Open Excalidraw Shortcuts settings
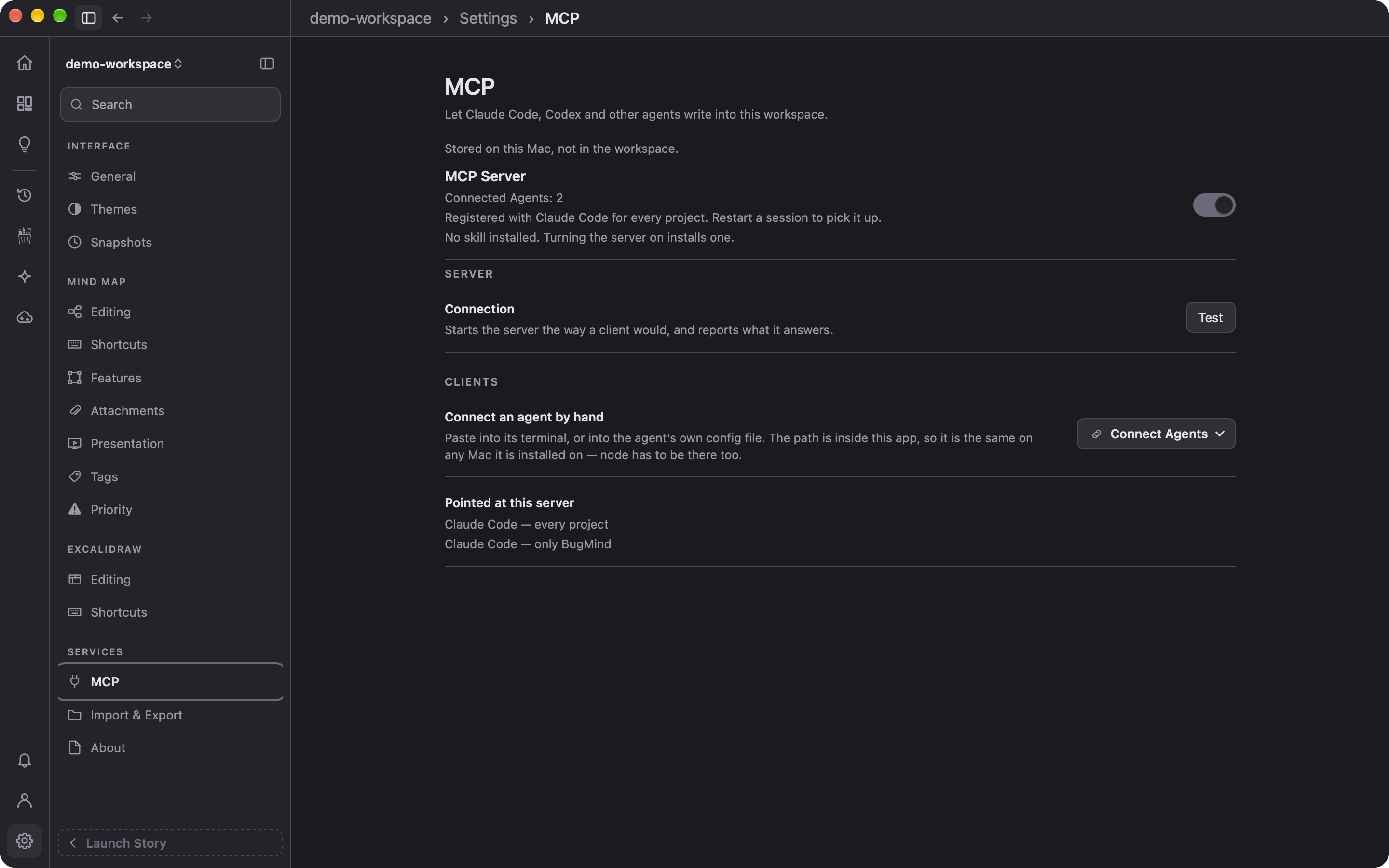This screenshot has height=868, width=1389. click(170, 612)
